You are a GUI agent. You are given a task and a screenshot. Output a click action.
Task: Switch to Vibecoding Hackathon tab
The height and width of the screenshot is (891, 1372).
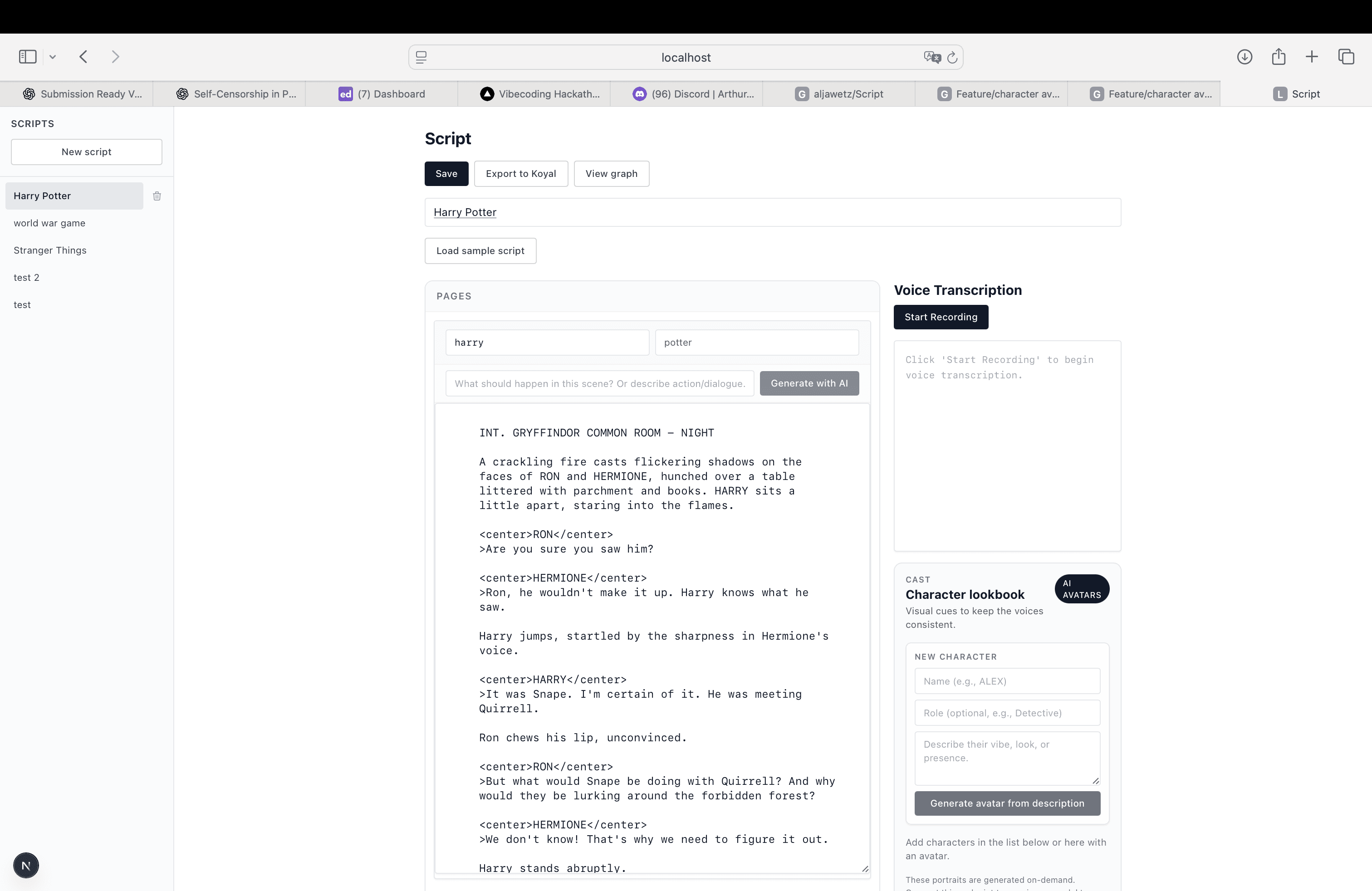534,94
